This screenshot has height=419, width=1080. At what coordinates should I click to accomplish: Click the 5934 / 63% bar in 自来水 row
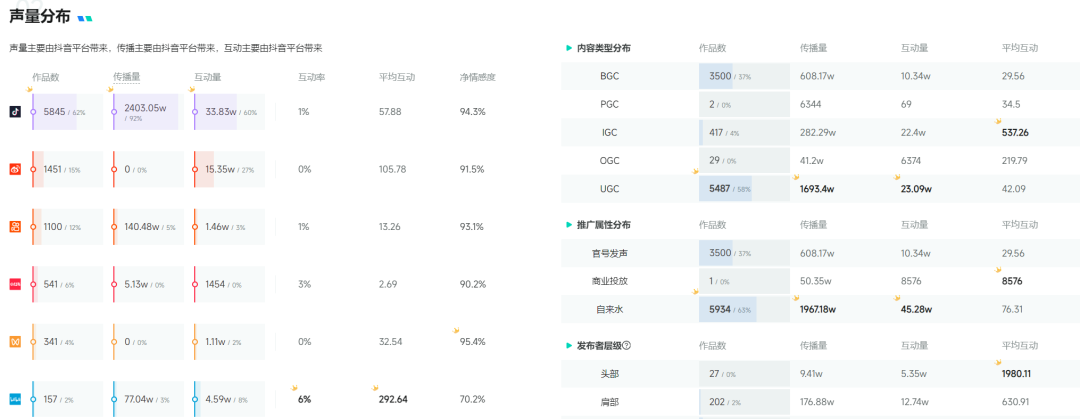click(745, 309)
